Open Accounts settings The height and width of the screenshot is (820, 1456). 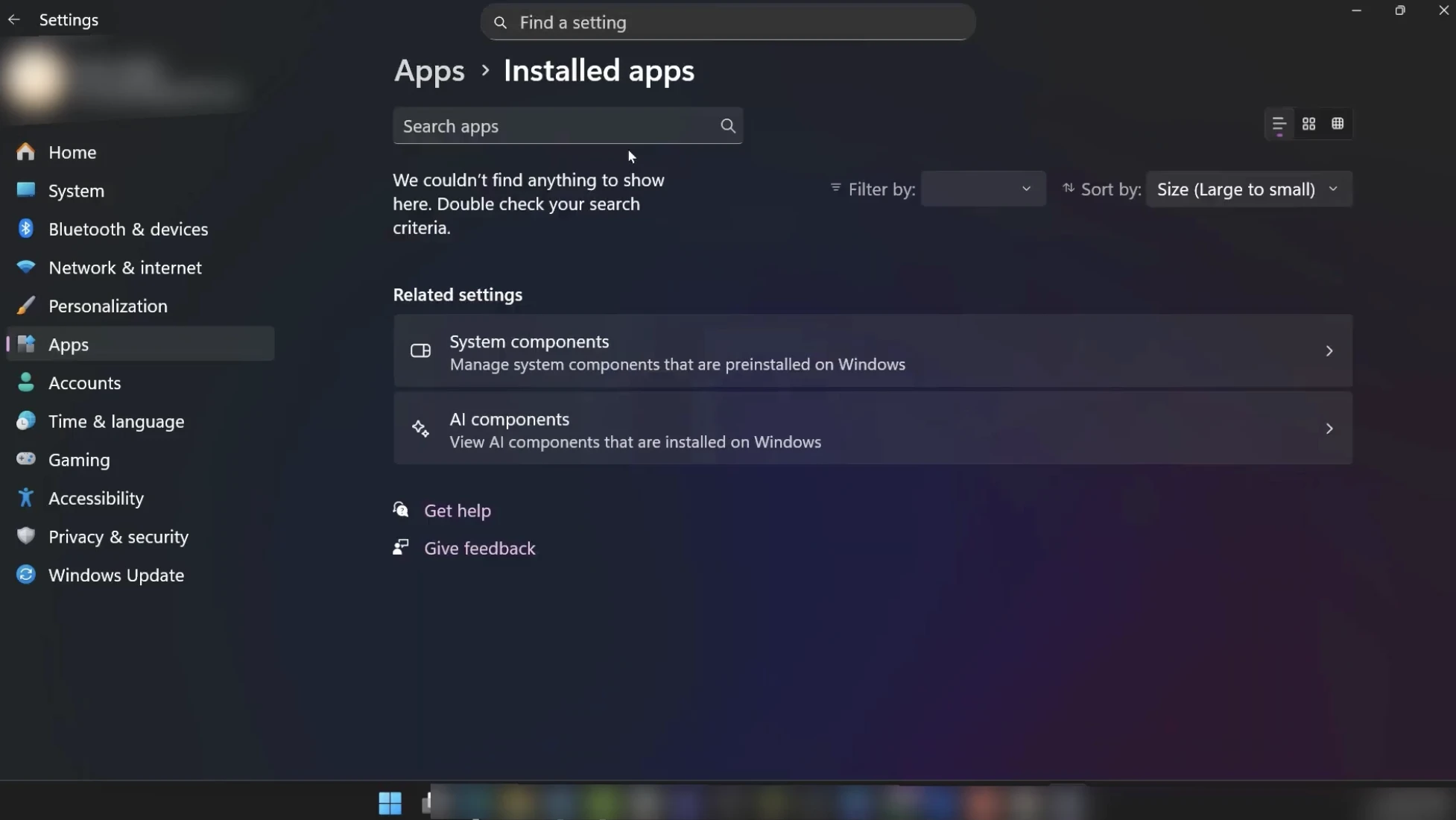click(x=140, y=382)
